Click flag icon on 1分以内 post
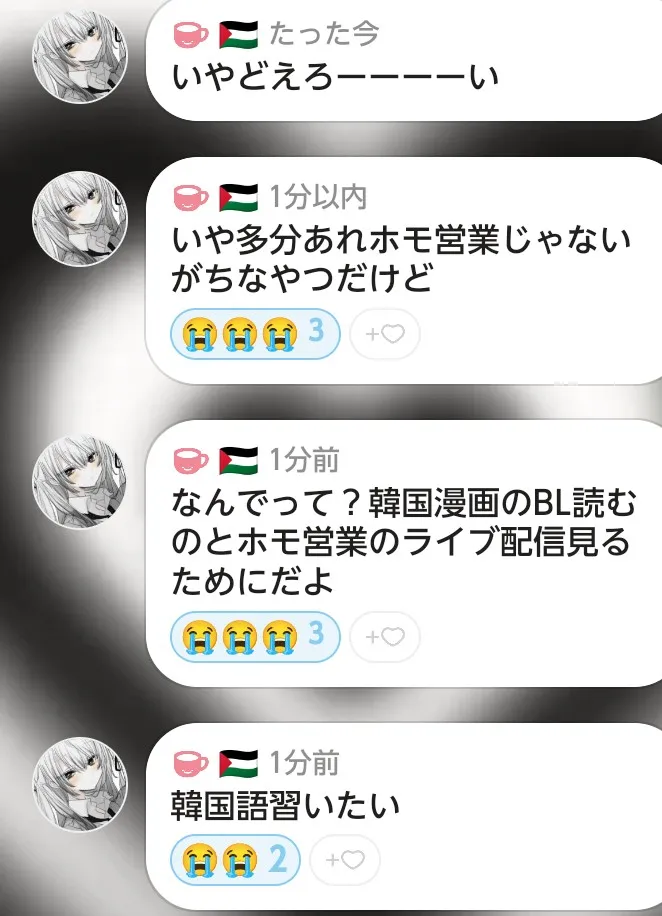This screenshot has height=916, width=662. [x=238, y=197]
